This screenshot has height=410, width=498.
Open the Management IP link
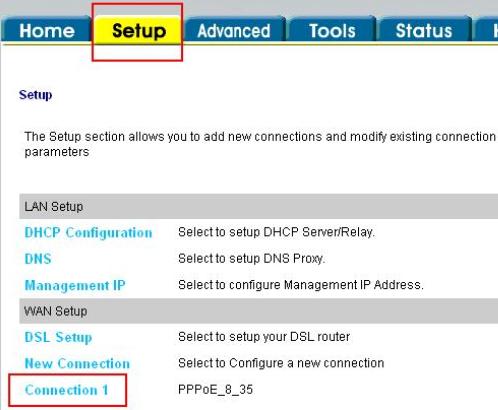point(75,285)
